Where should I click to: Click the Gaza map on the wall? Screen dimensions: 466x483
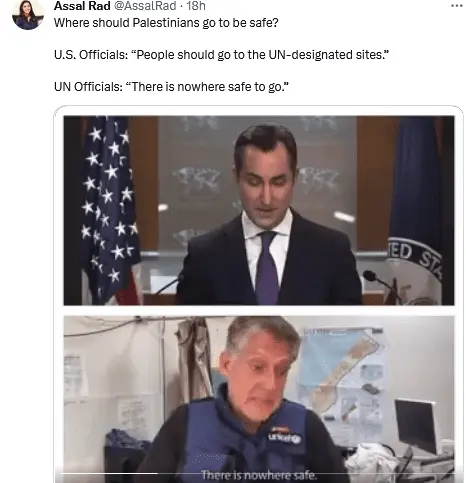click(342, 375)
